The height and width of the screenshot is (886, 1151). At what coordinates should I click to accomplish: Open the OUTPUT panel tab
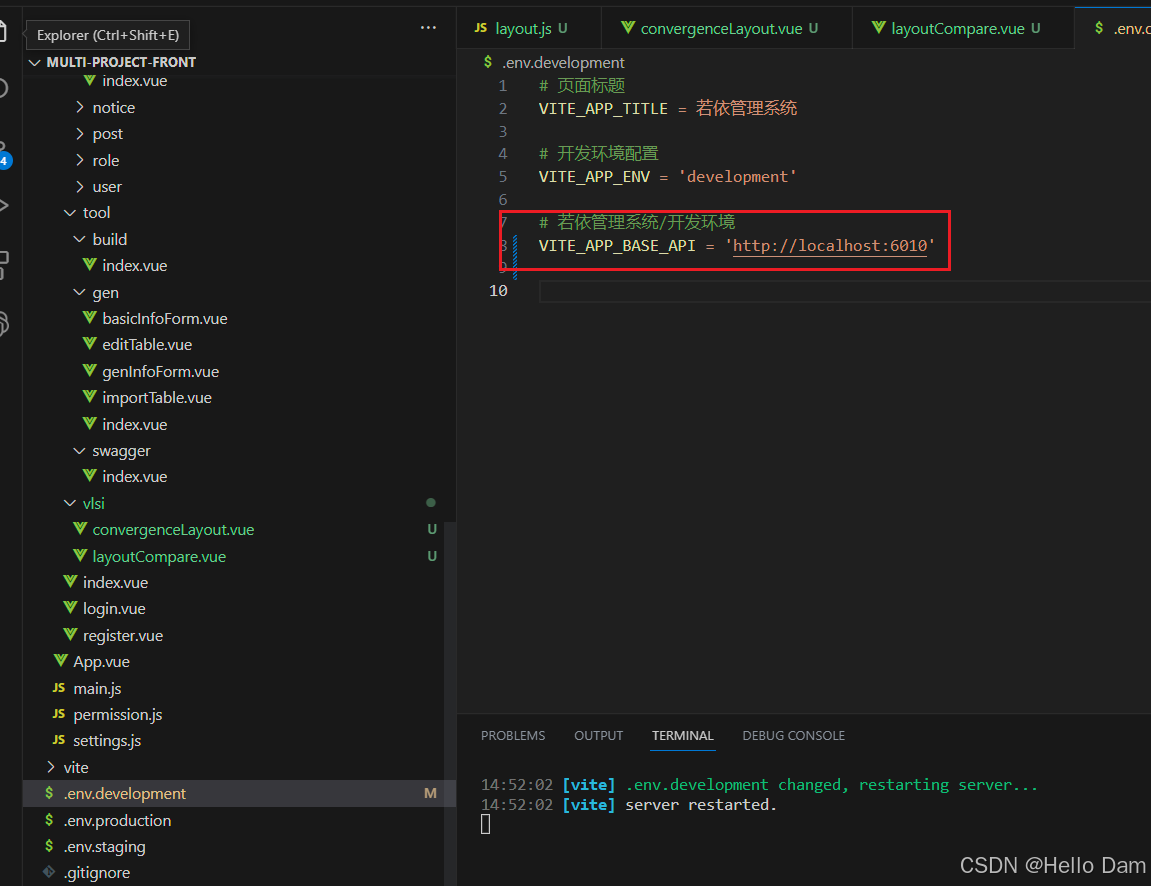598,736
